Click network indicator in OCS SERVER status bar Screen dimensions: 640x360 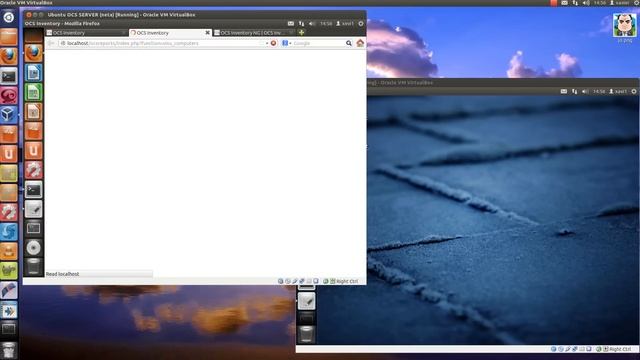302,281
